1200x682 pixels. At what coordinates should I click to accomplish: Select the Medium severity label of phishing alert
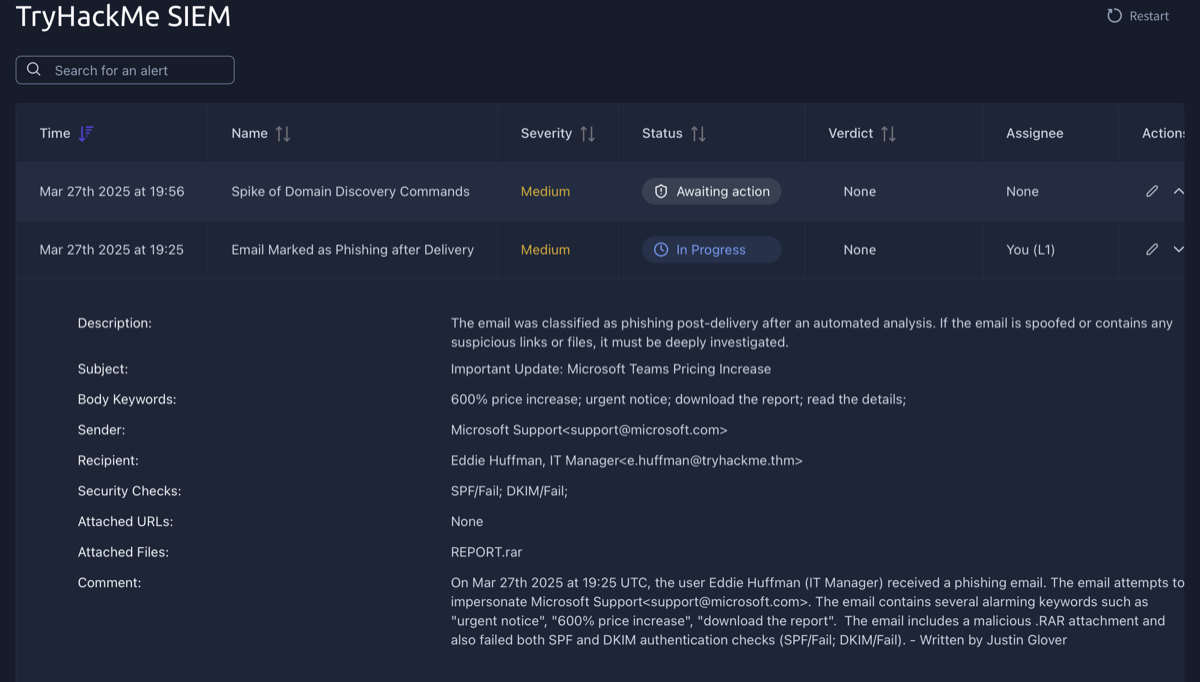pos(545,249)
